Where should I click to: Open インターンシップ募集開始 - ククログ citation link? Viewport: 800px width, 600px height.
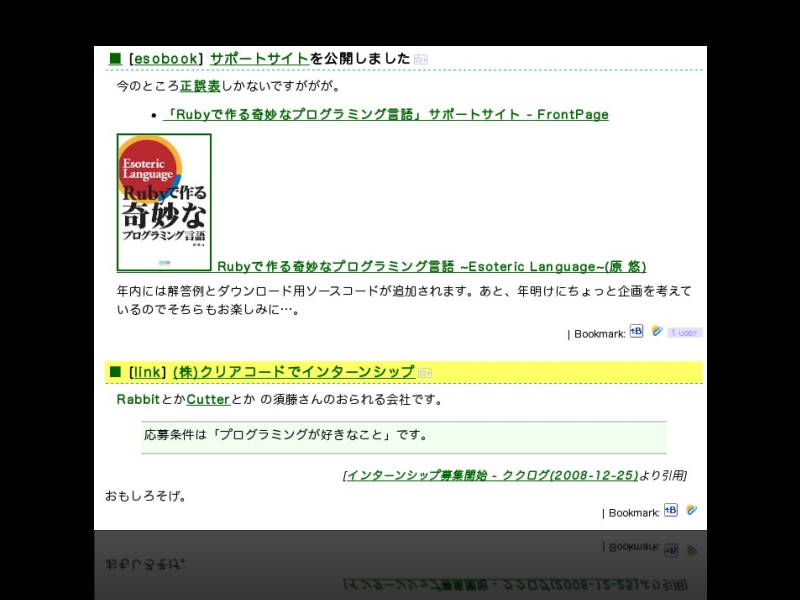coord(492,475)
